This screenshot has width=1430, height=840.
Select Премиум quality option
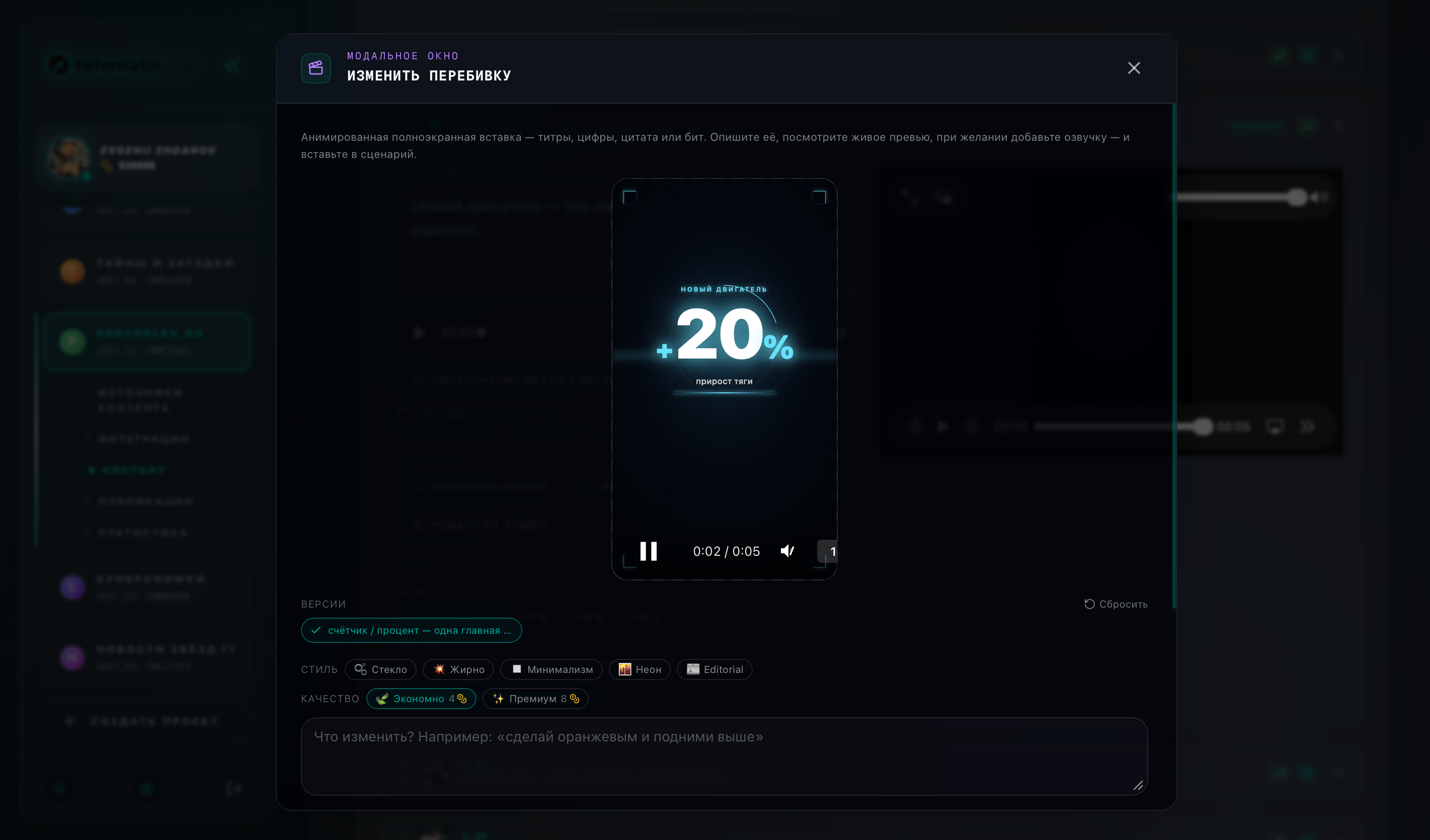(x=535, y=699)
